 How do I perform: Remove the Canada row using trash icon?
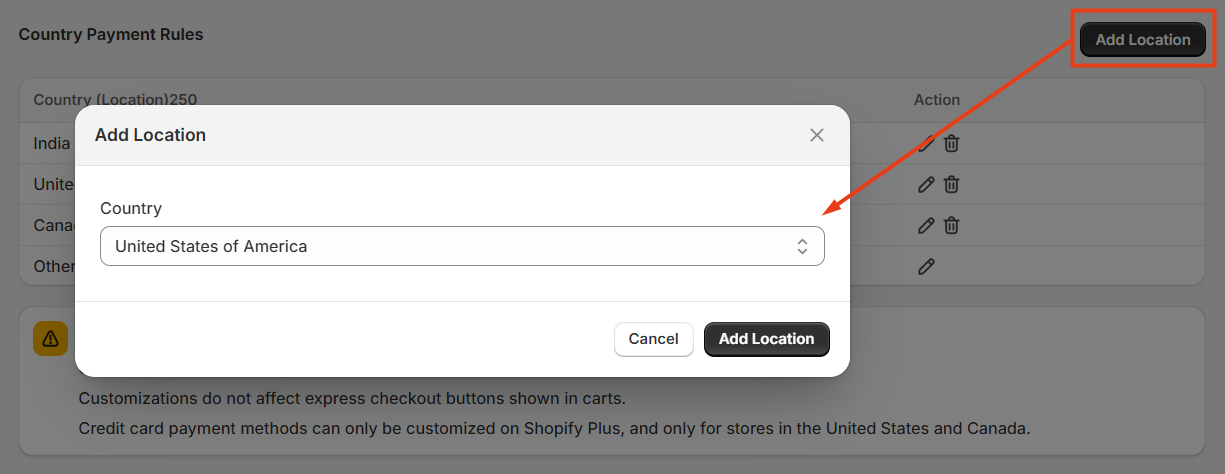[x=951, y=225]
